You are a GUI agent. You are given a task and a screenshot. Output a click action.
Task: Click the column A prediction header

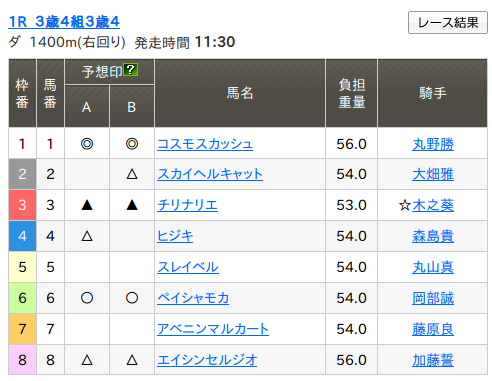click(x=87, y=107)
